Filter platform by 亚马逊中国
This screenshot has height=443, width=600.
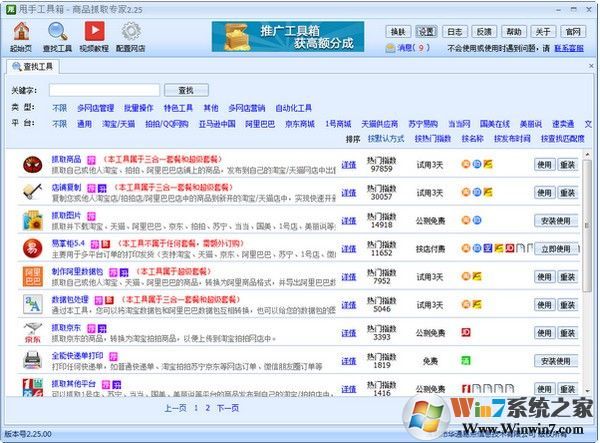point(217,124)
